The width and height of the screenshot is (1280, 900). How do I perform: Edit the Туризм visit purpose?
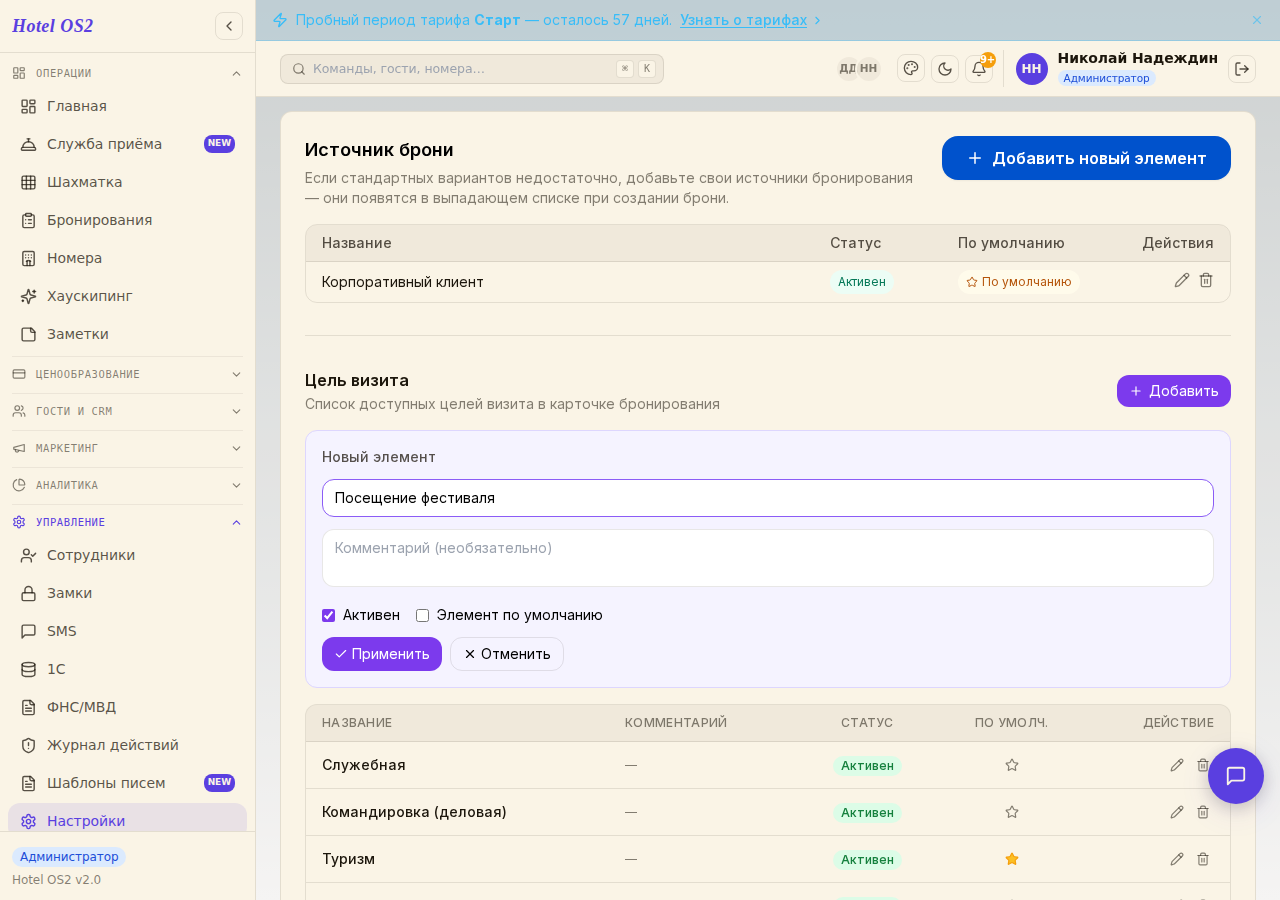coord(1177,859)
